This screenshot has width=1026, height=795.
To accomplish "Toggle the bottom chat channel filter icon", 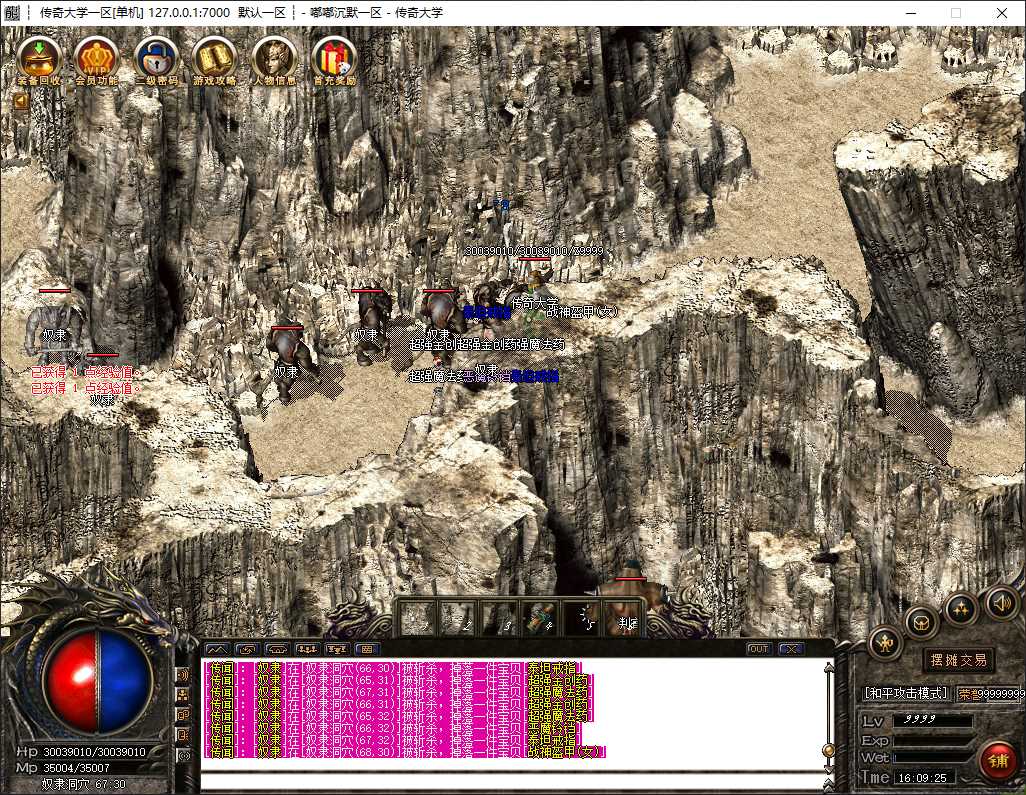I will click(183, 756).
